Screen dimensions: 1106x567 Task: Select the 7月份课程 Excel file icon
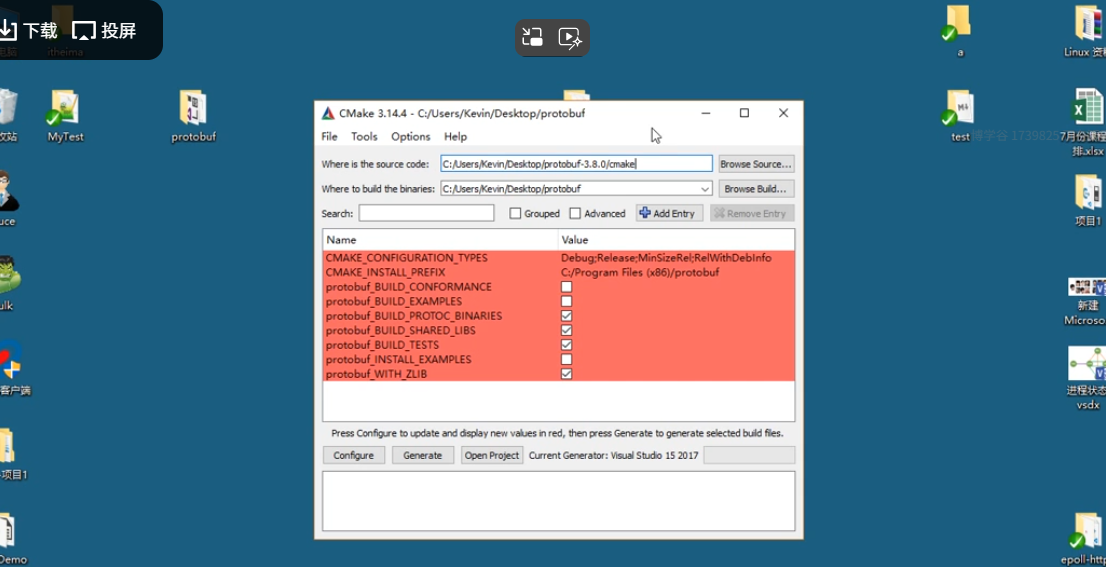tap(1088, 108)
